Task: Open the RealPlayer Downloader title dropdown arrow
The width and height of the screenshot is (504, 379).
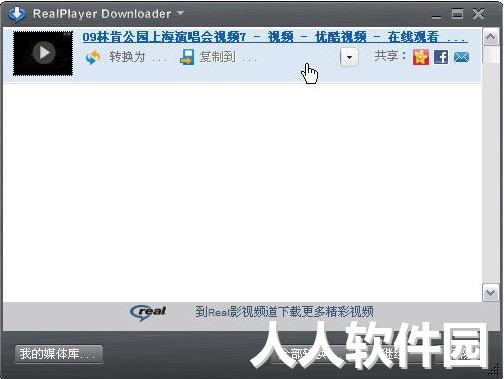Action: [x=180, y=13]
